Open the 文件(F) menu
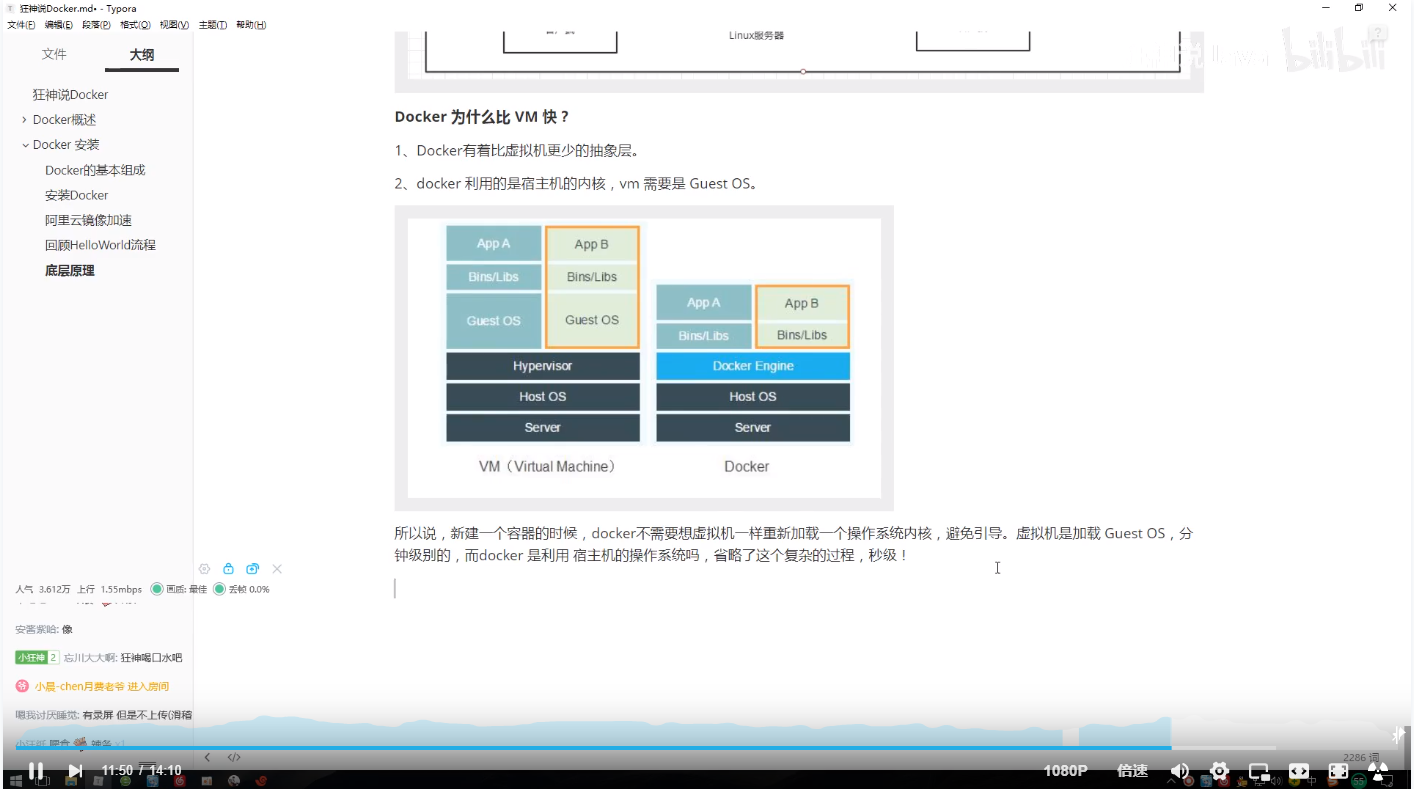This screenshot has height=789, width=1414. 20,25
